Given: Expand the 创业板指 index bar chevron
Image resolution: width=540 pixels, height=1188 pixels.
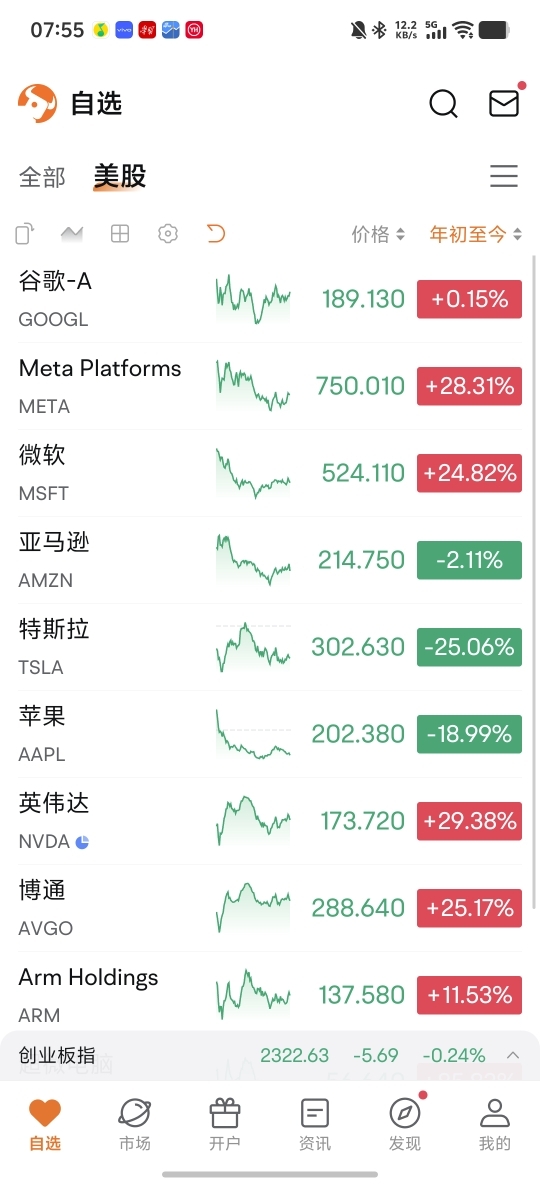Looking at the screenshot, I should (x=513, y=1055).
